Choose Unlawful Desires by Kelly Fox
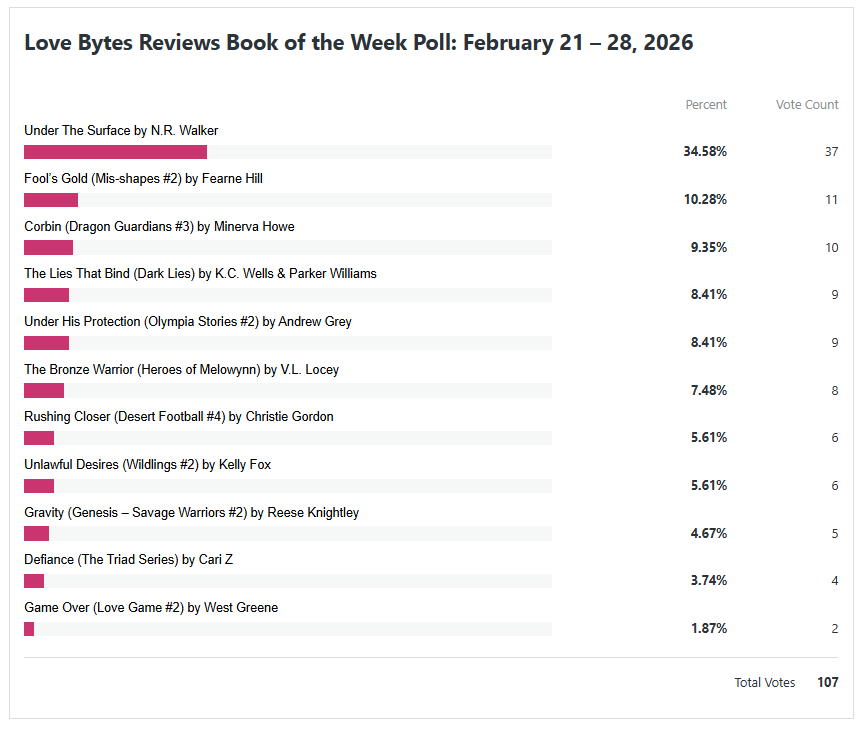This screenshot has height=729, width=864. click(x=147, y=465)
